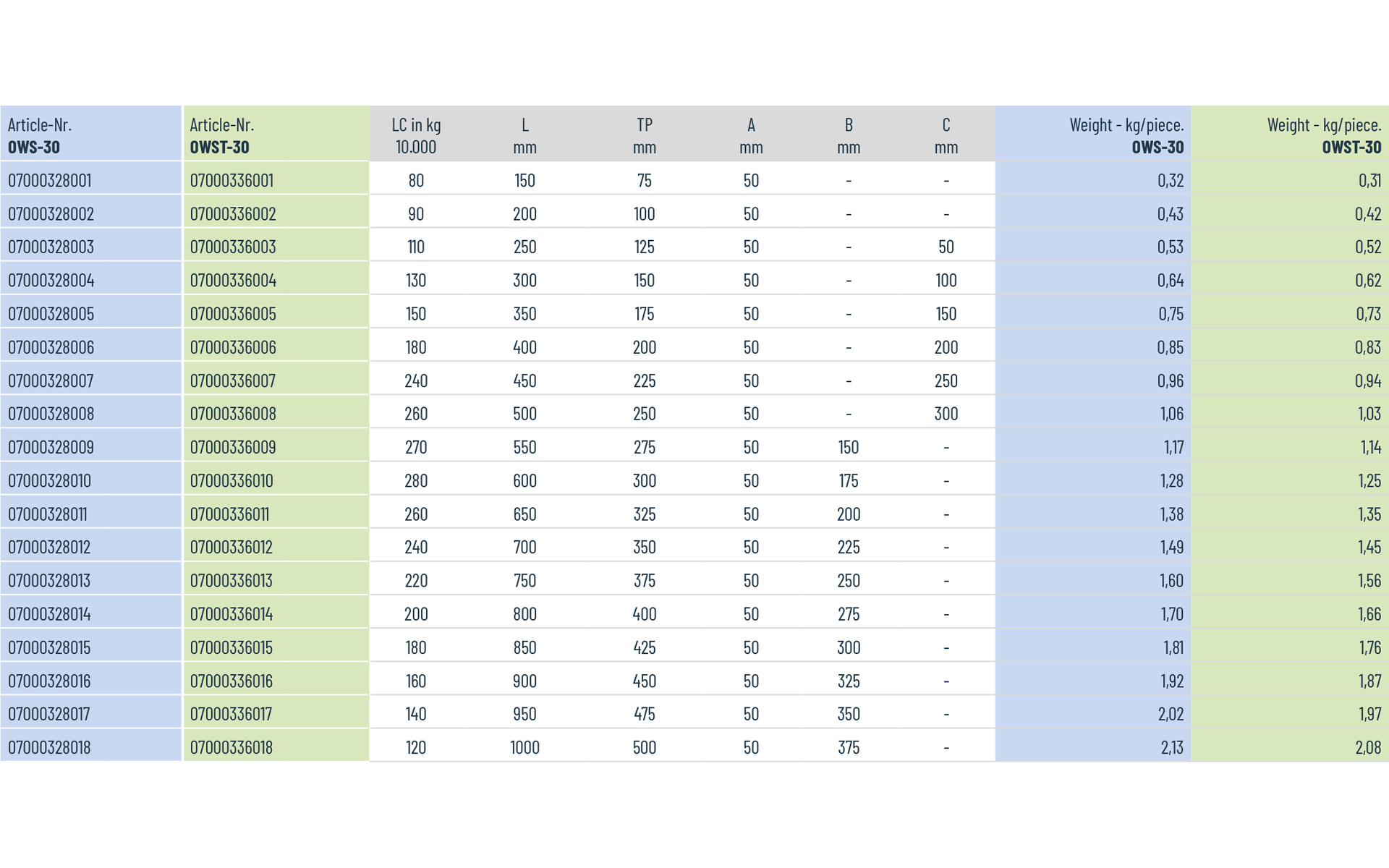Image resolution: width=1389 pixels, height=868 pixels.
Task: Click the weight value 1,03
Action: pos(1369,414)
